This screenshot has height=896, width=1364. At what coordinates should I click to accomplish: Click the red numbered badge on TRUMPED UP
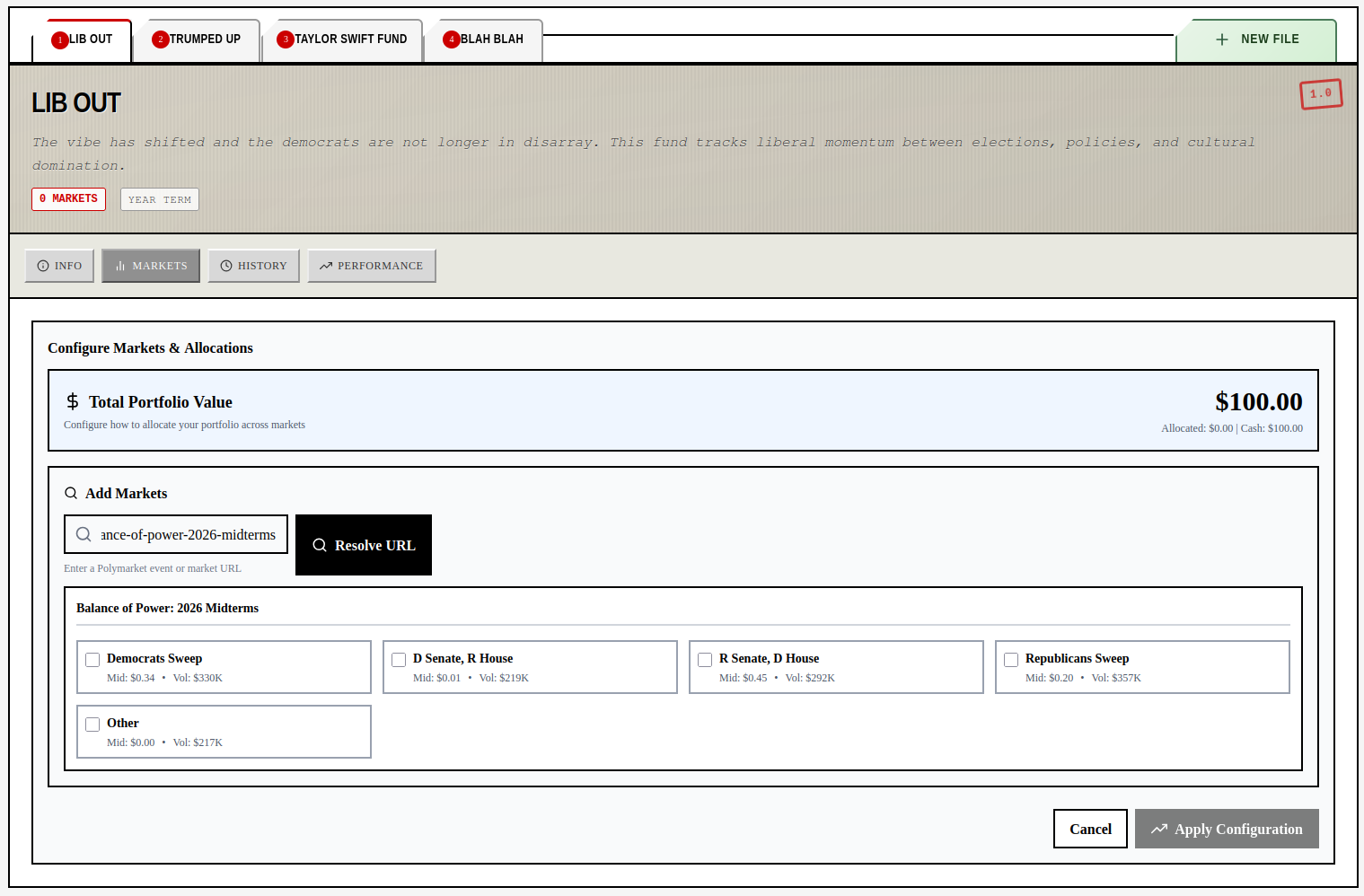pyautogui.click(x=162, y=39)
